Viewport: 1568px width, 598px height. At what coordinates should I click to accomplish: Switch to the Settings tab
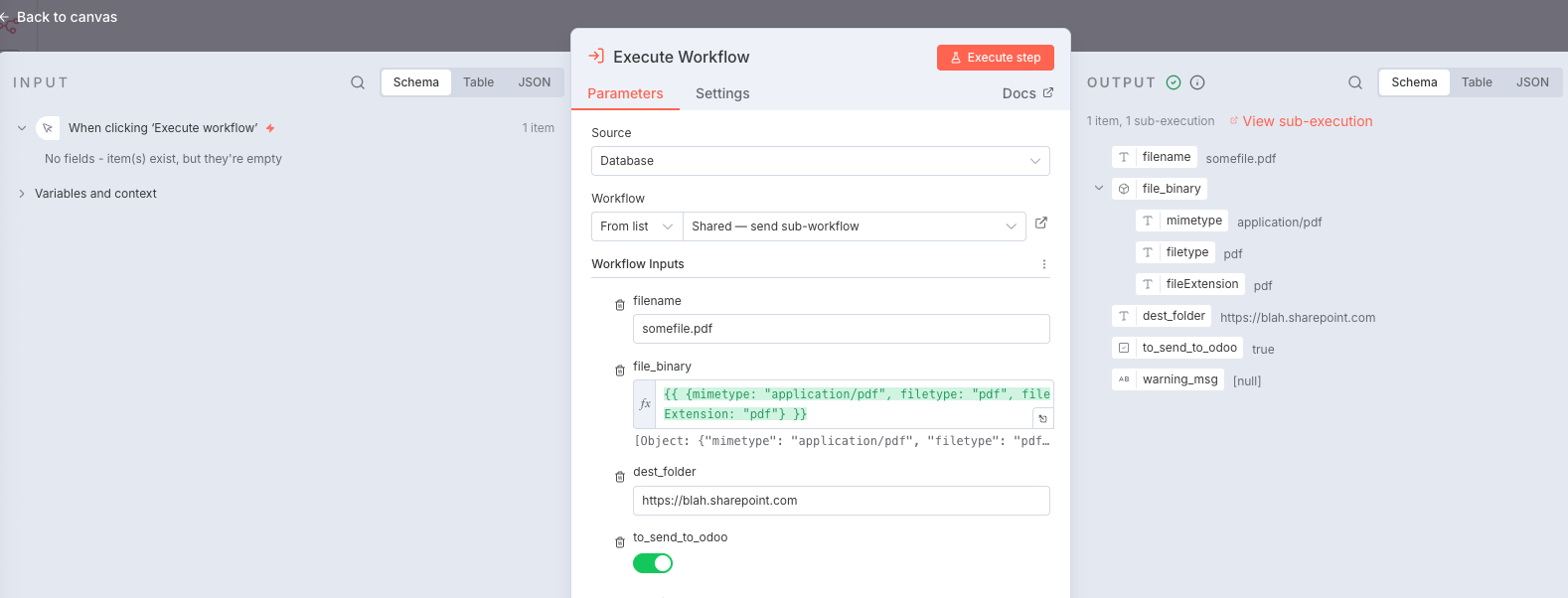(x=722, y=93)
